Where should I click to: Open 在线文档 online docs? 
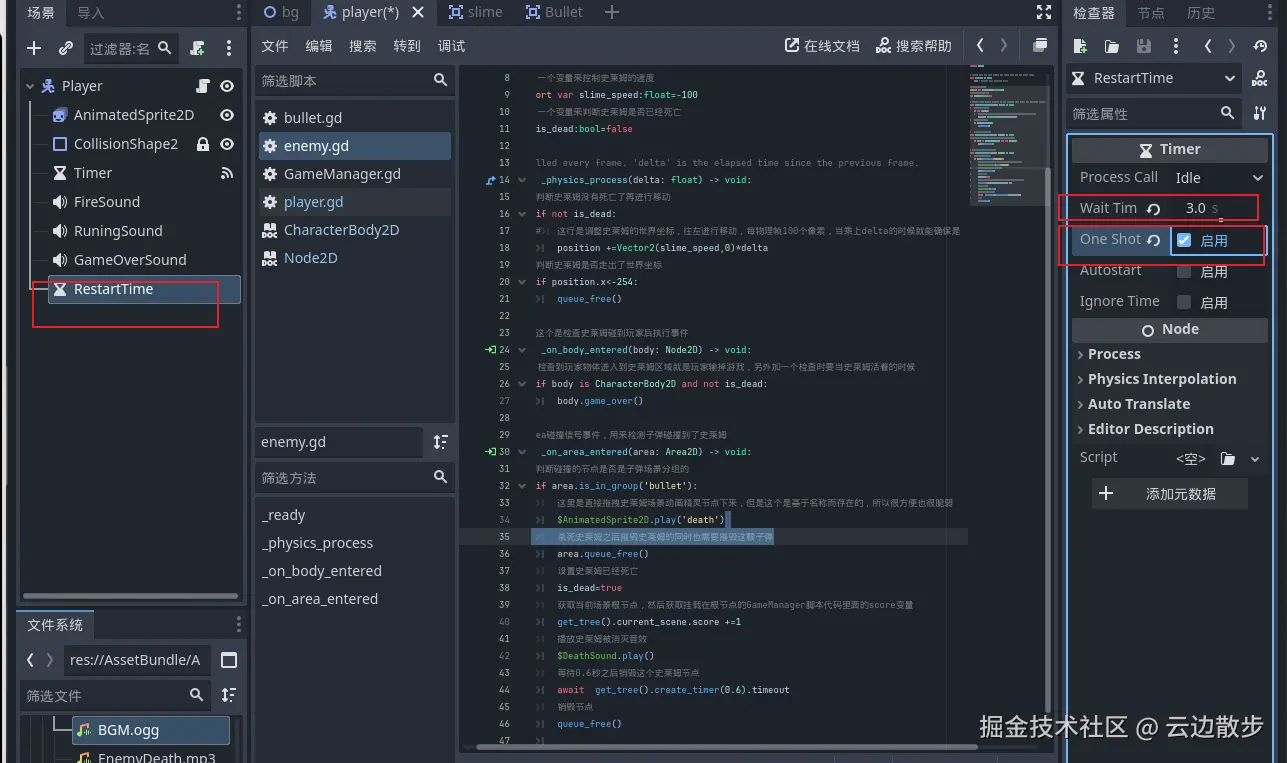click(822, 46)
